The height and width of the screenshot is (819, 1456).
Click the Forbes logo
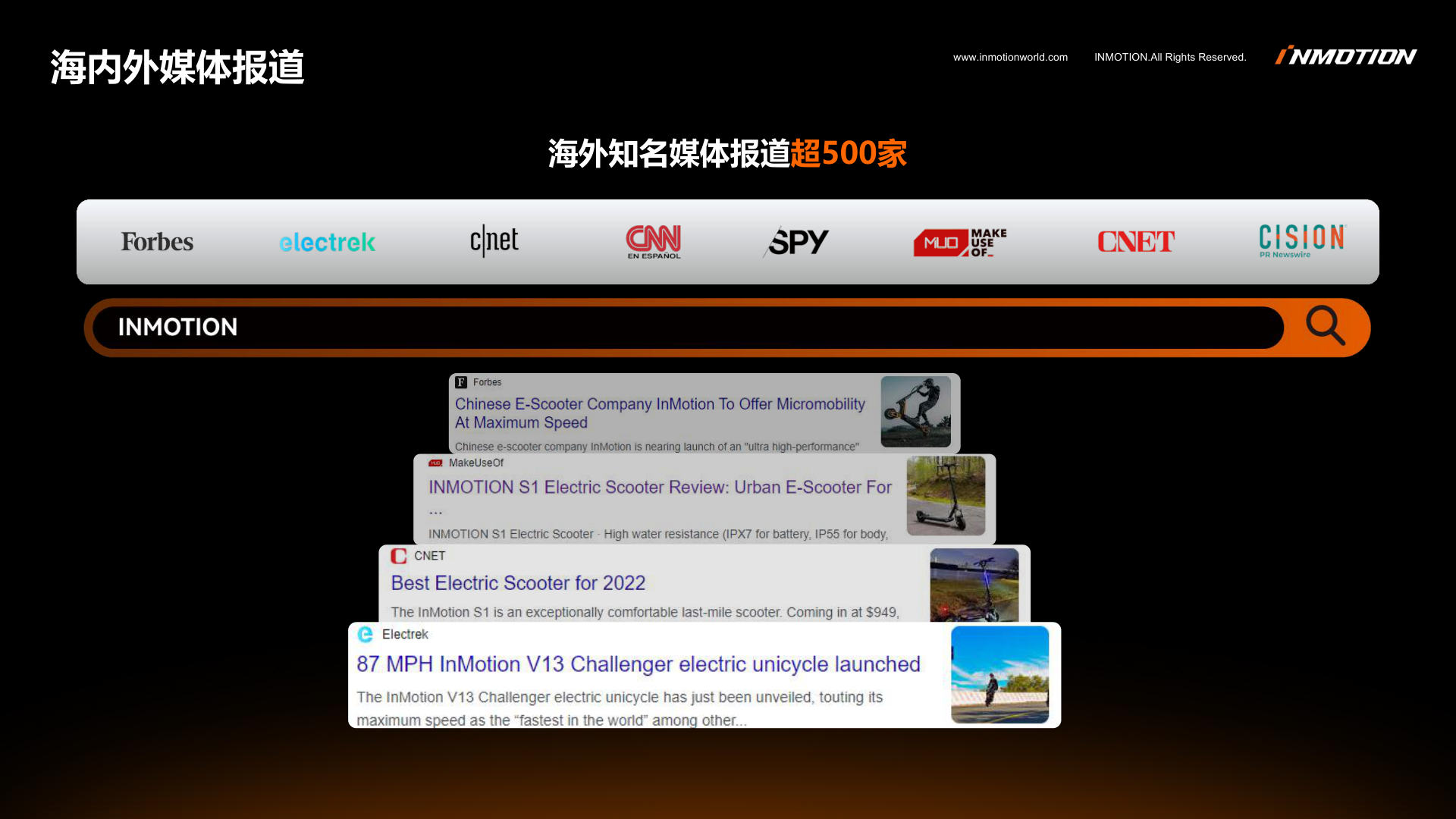(157, 242)
